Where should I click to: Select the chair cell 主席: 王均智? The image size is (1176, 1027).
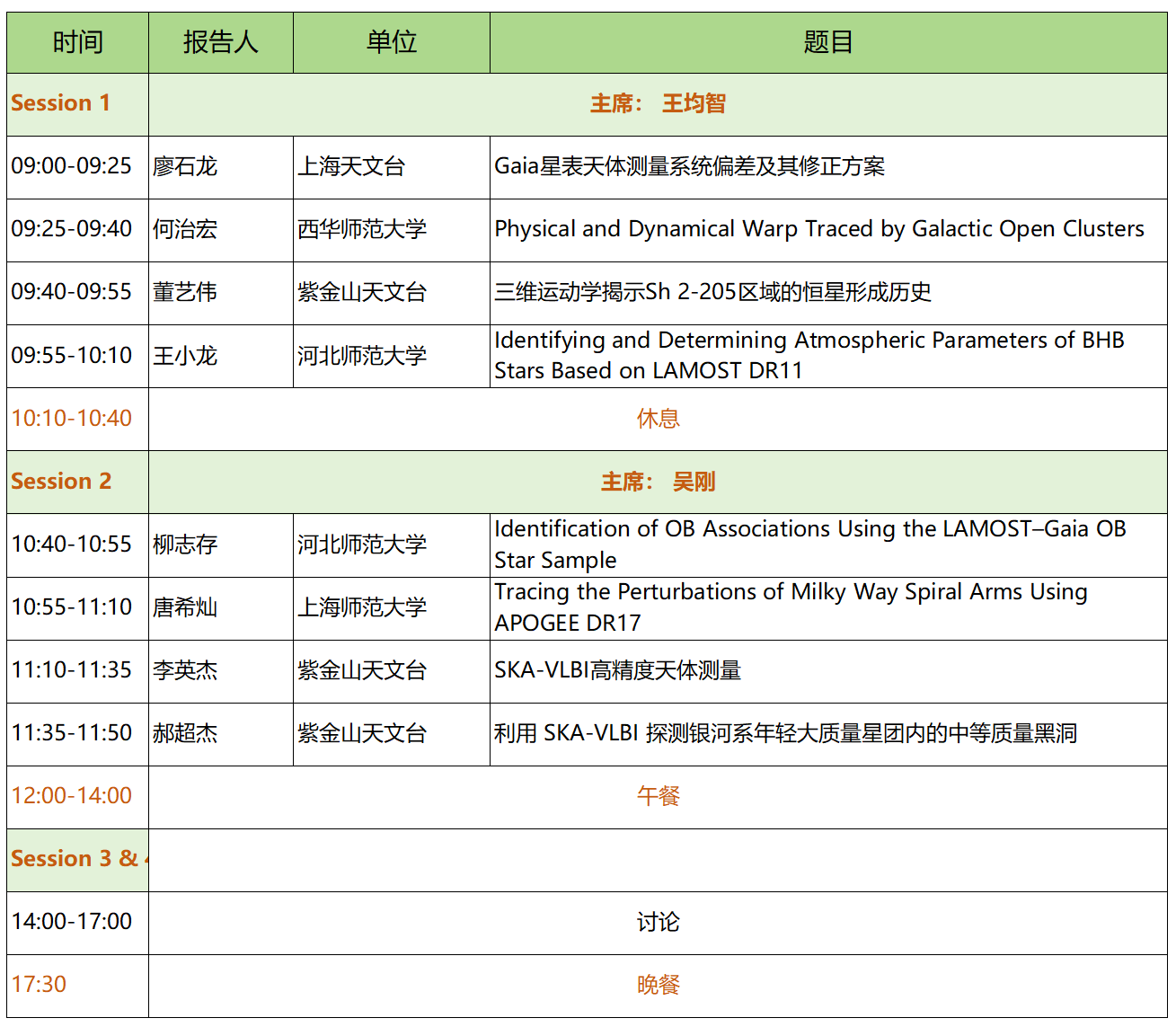[x=657, y=104]
